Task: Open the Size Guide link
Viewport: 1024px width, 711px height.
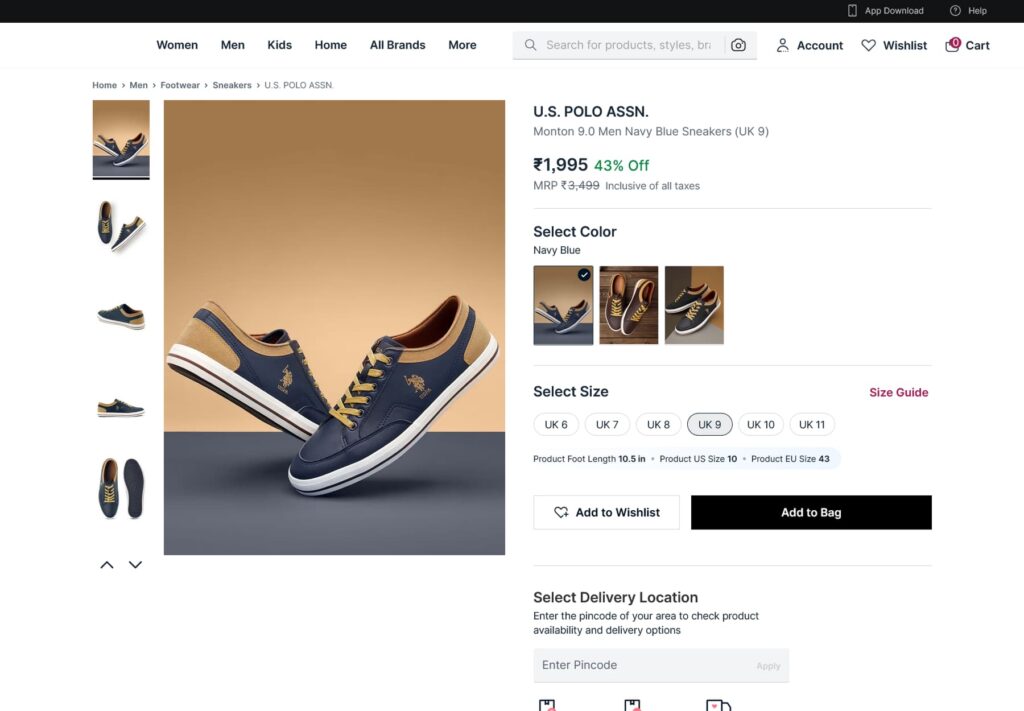Action: click(898, 392)
